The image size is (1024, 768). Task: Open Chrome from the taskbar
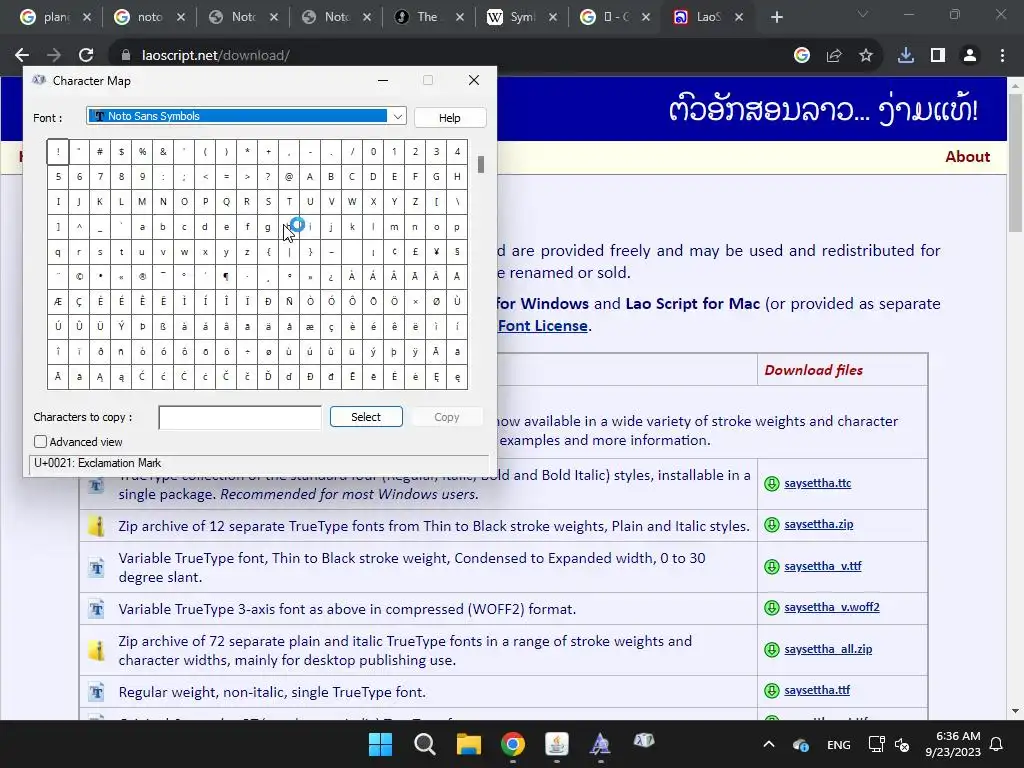pos(513,744)
